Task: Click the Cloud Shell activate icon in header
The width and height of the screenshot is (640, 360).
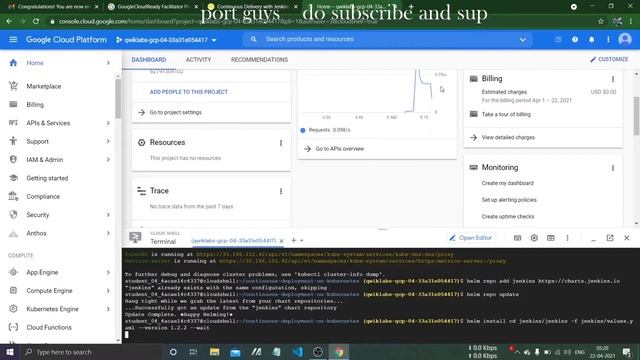Action: [x=558, y=40]
